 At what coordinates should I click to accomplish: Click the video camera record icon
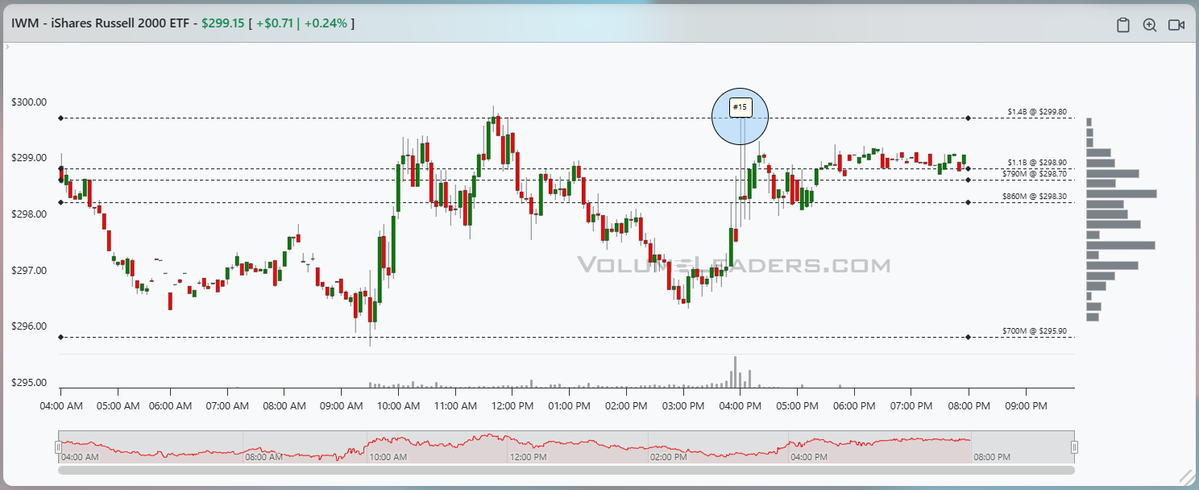pyautogui.click(x=1176, y=25)
